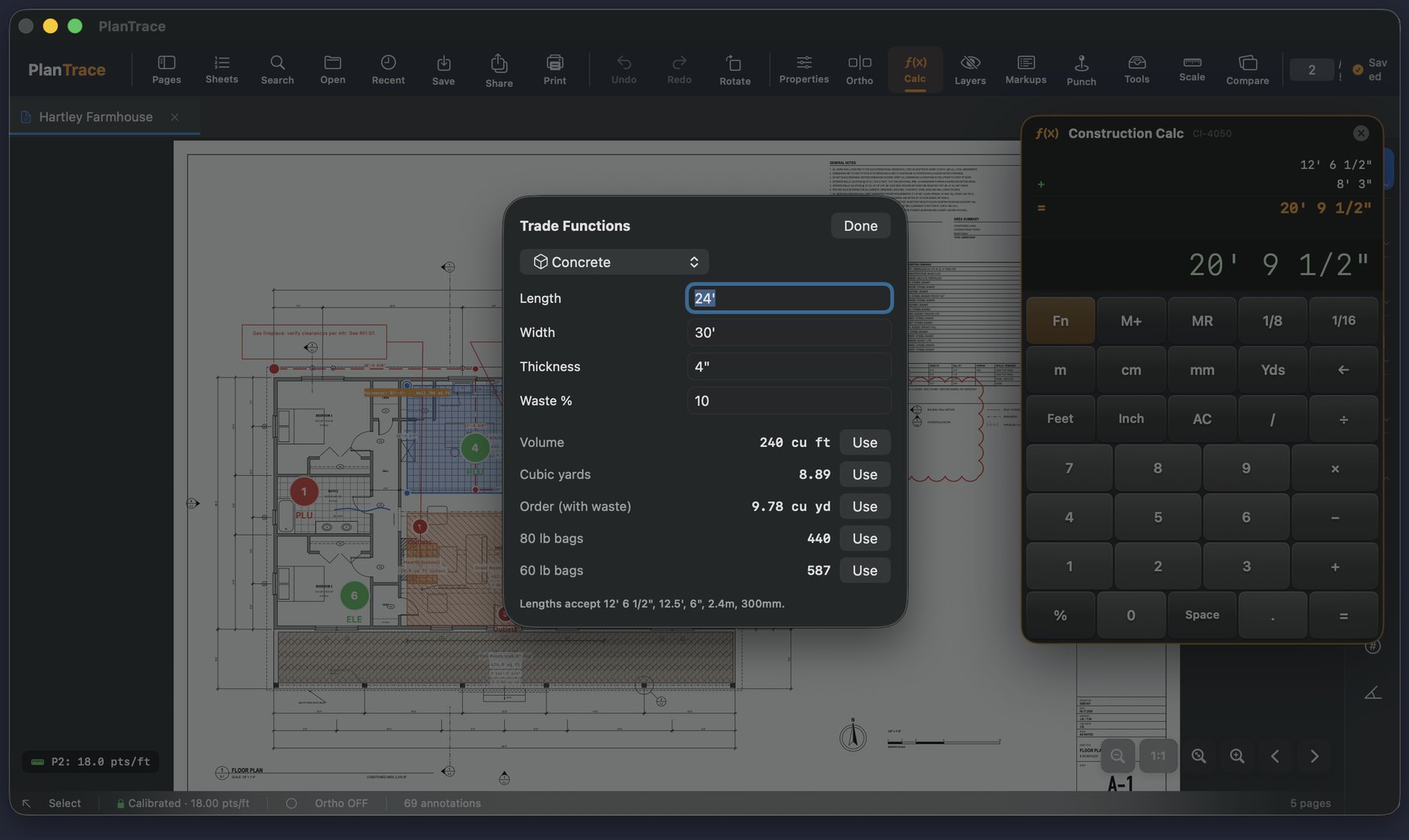Toggle Ortho OFF in the status bar
The image size is (1409, 840).
click(x=327, y=803)
